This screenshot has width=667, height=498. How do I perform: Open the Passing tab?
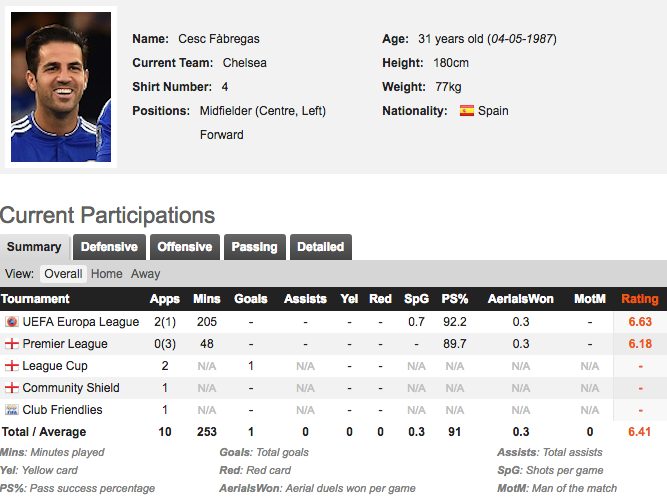[x=255, y=247]
